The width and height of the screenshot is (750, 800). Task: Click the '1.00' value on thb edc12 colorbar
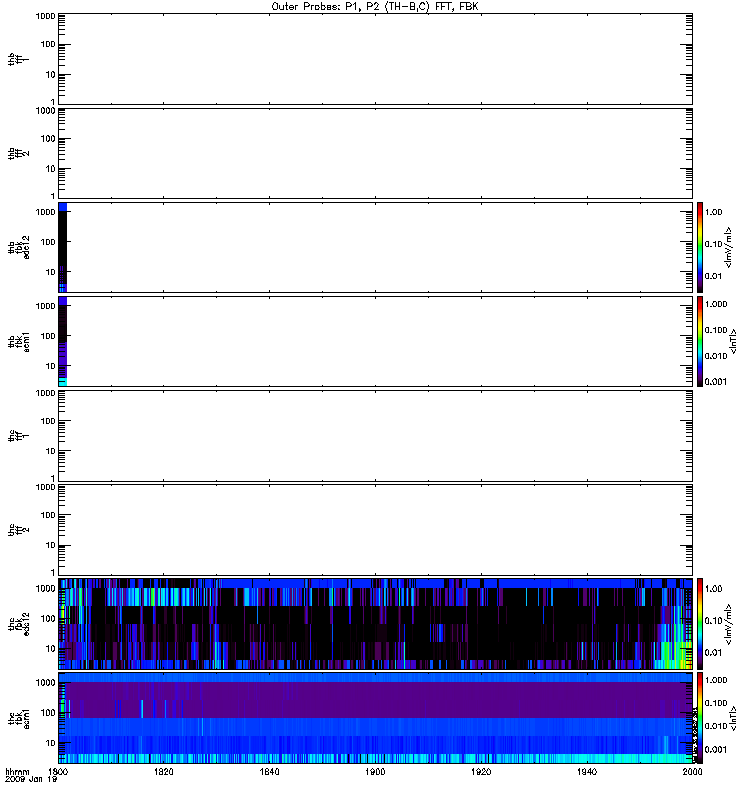tap(713, 212)
